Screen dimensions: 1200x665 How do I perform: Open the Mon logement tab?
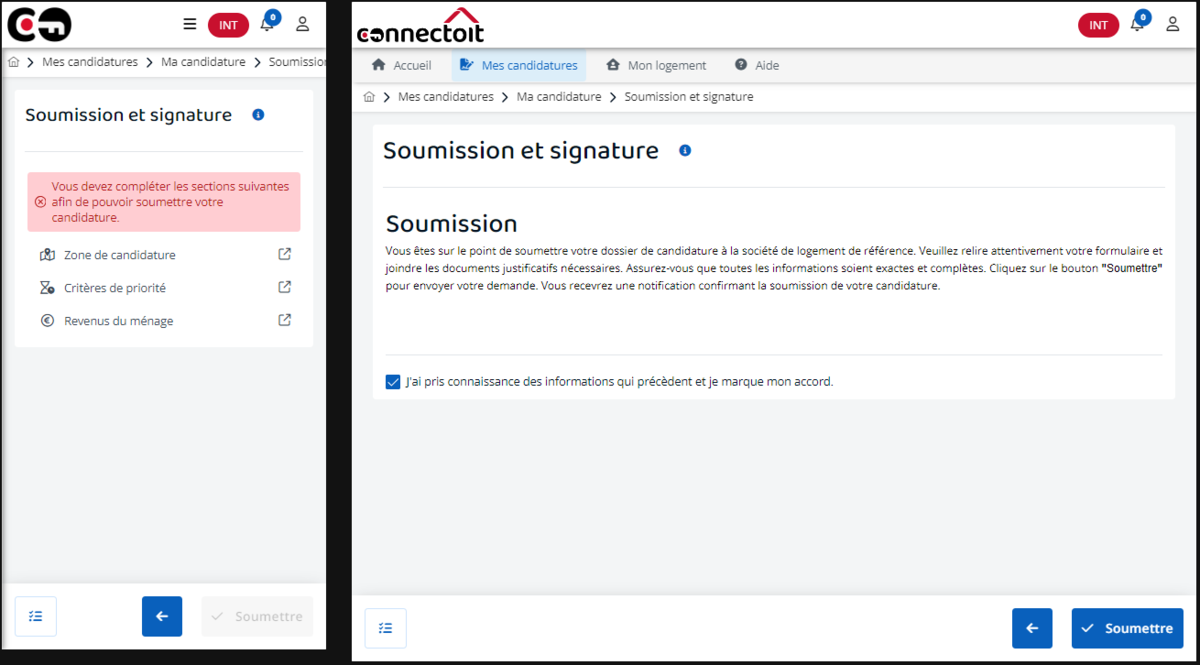click(656, 65)
